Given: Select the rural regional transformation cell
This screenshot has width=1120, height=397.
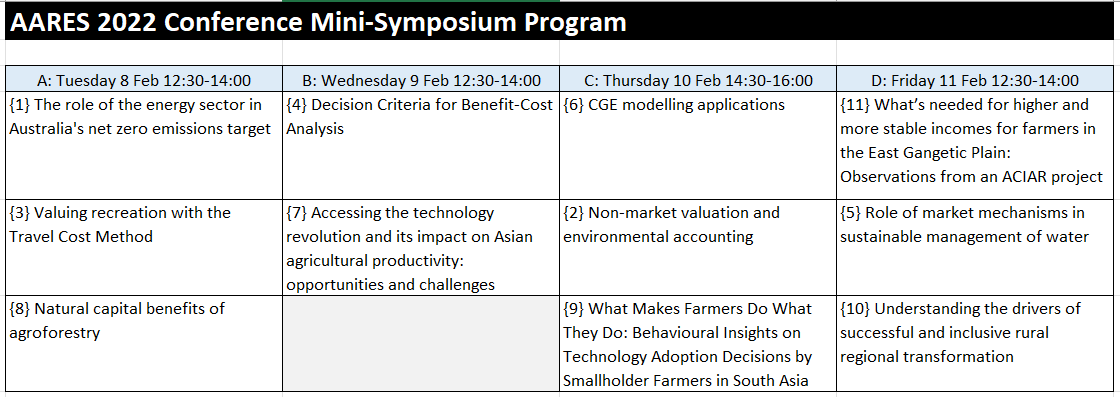Looking at the screenshot, I should click(x=976, y=344).
